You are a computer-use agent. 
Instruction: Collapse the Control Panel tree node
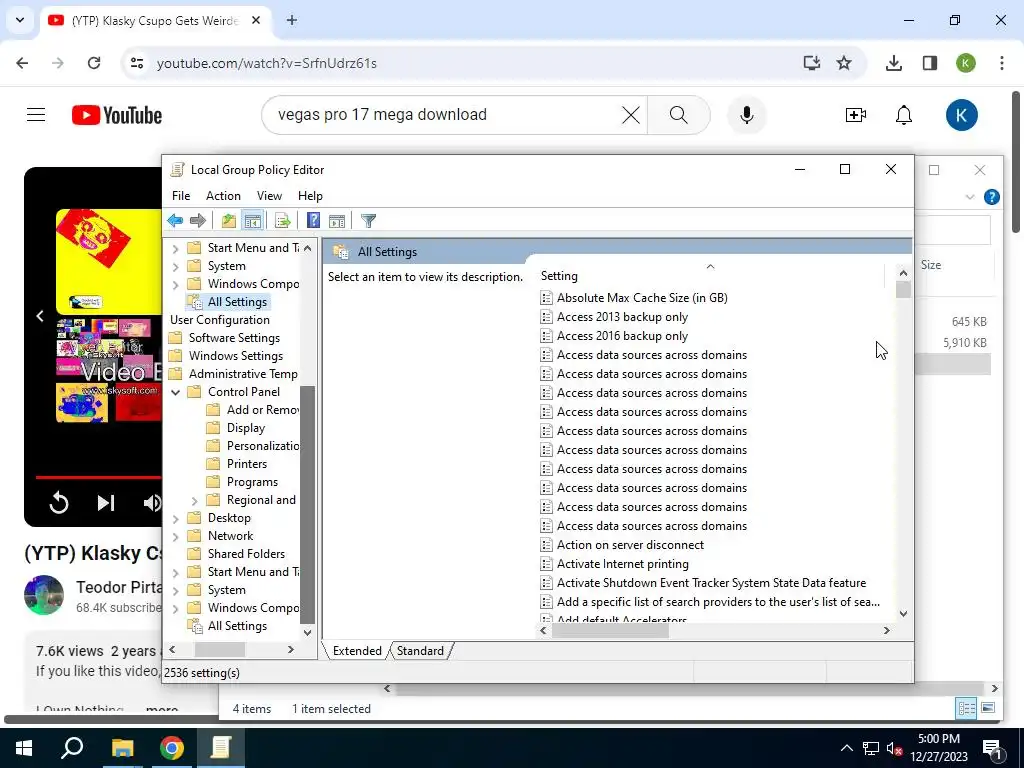pyautogui.click(x=175, y=392)
